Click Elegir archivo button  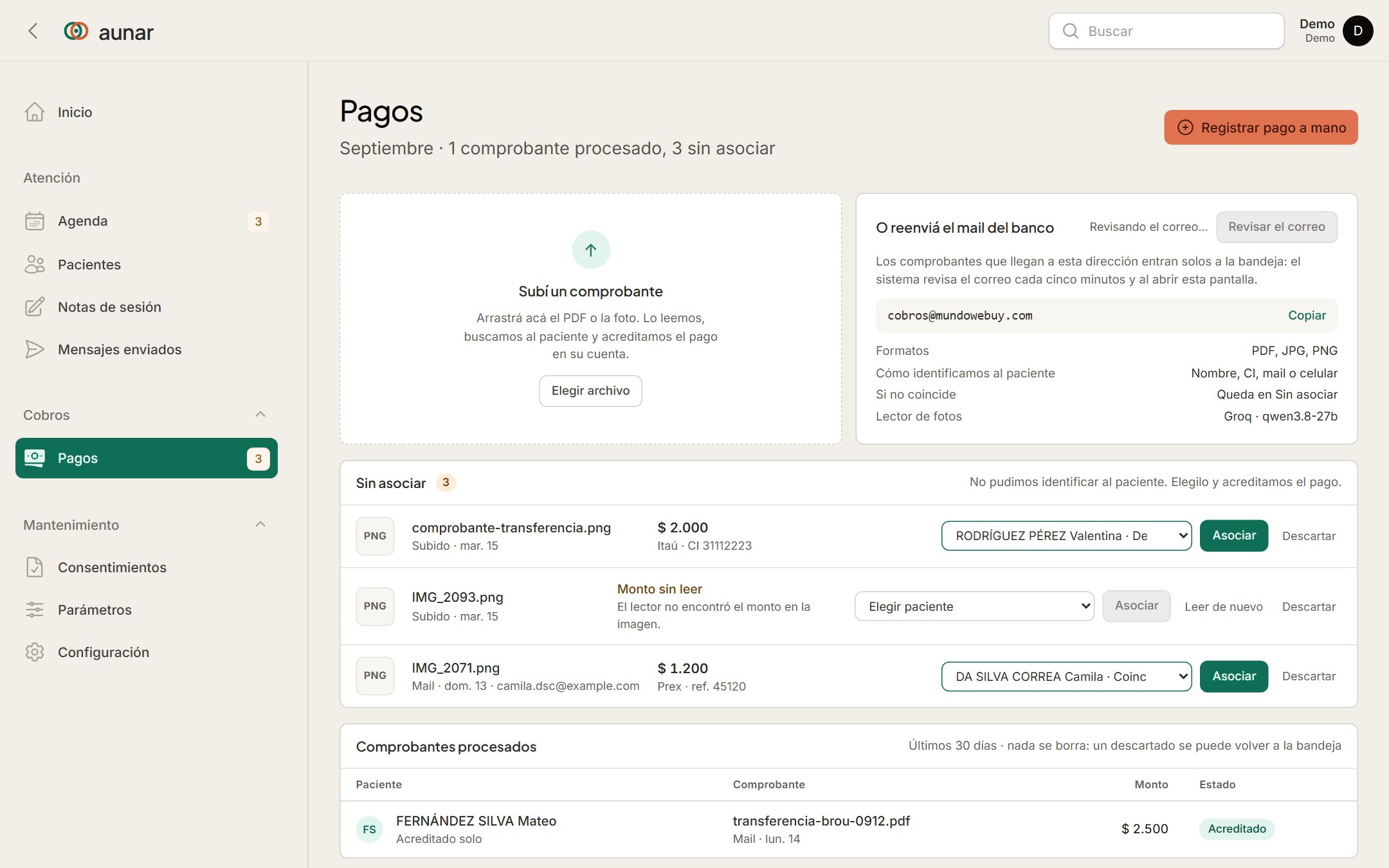[590, 391]
